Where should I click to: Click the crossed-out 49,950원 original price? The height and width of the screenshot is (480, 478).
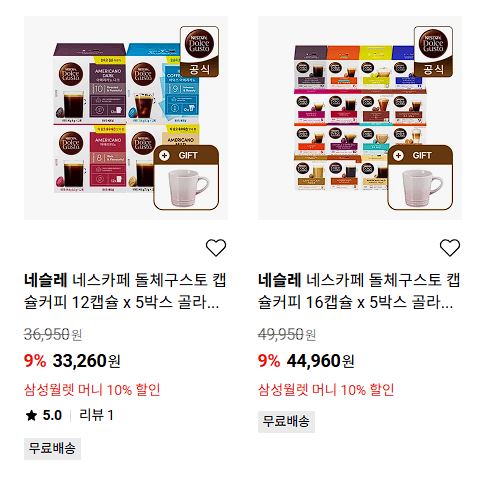click(x=287, y=334)
